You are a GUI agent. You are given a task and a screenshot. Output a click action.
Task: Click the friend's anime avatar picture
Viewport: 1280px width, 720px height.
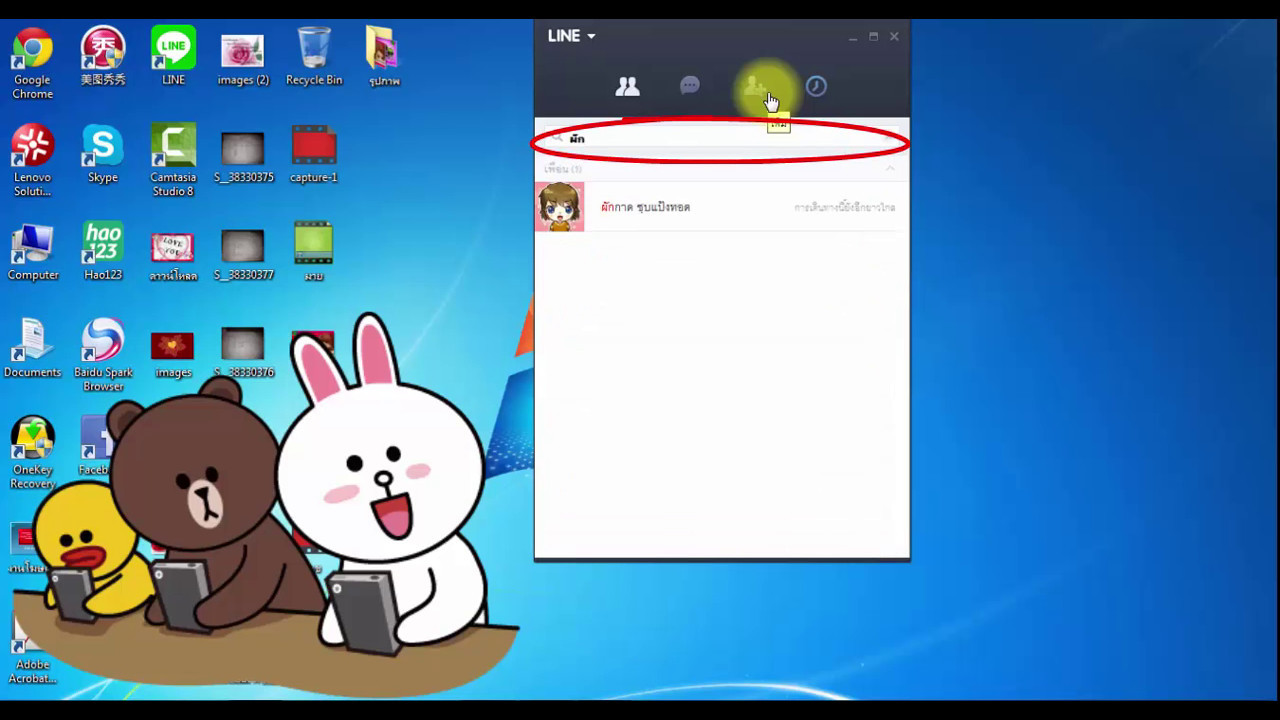point(559,207)
